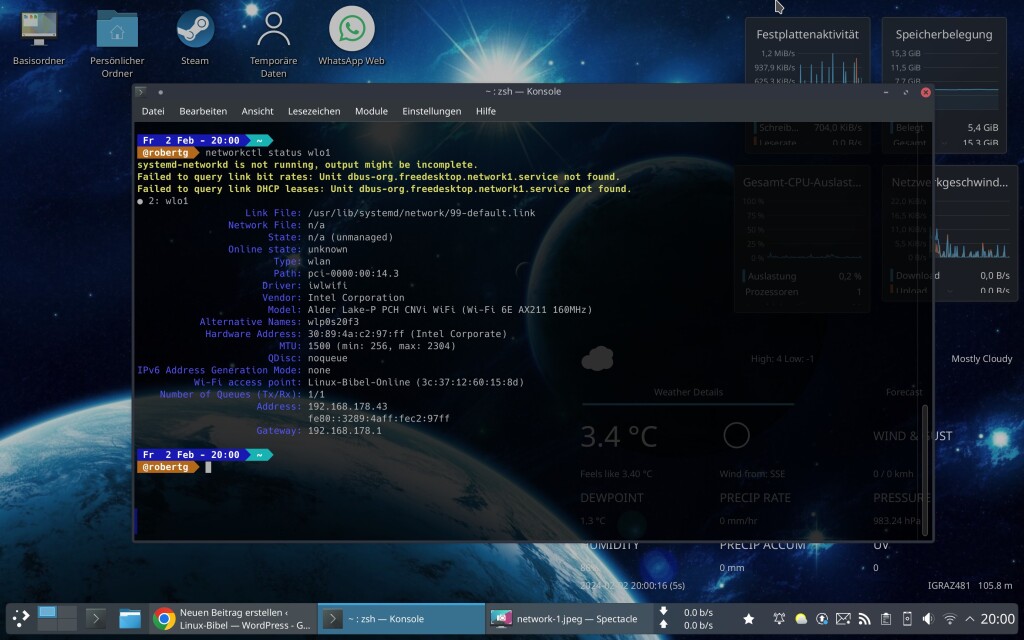1024x640 pixels.
Task: Toggle the pin dot in the Konsole title bar
Action: [x=161, y=92]
